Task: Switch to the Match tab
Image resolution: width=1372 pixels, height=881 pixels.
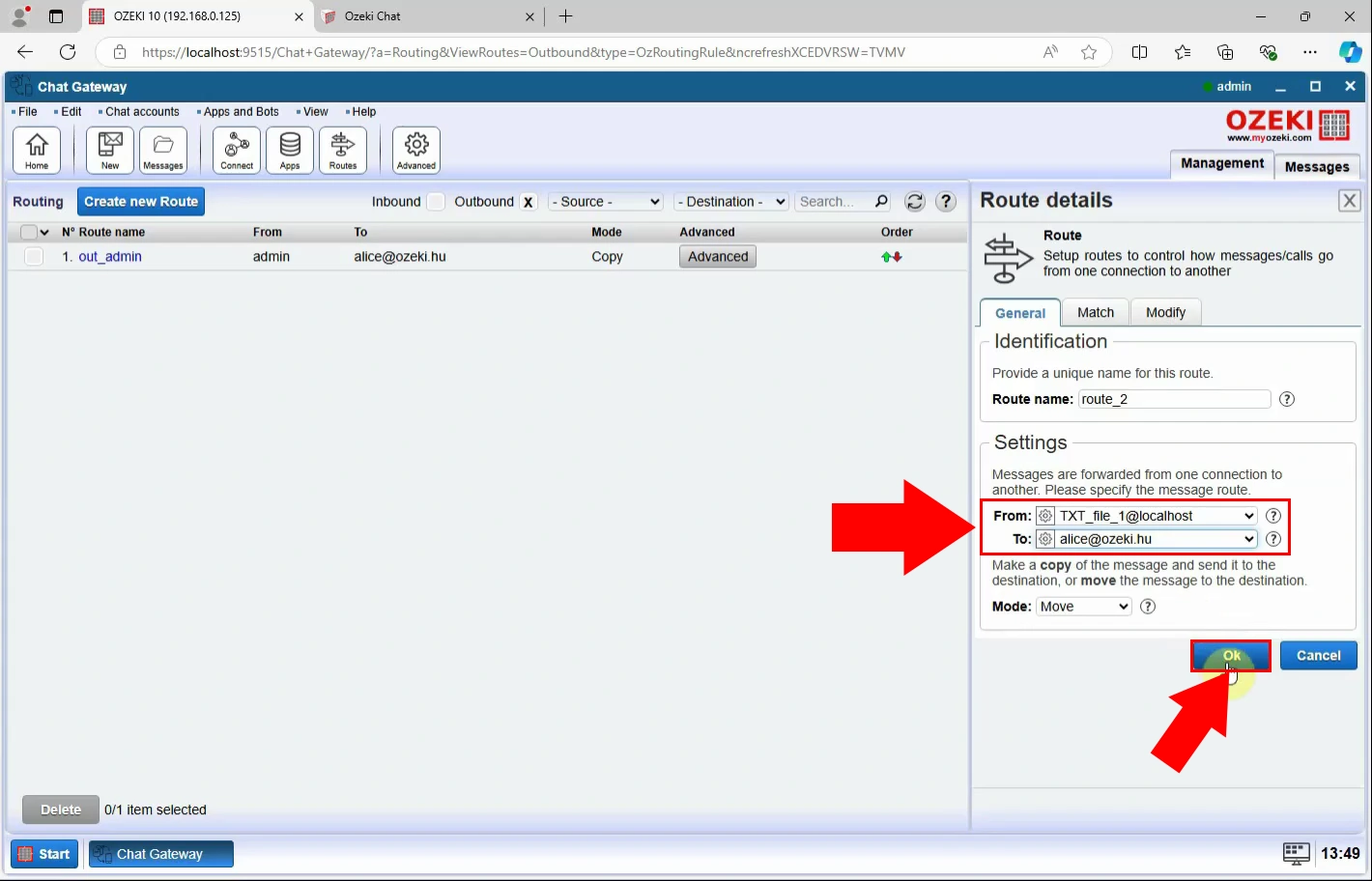Action: (x=1096, y=312)
